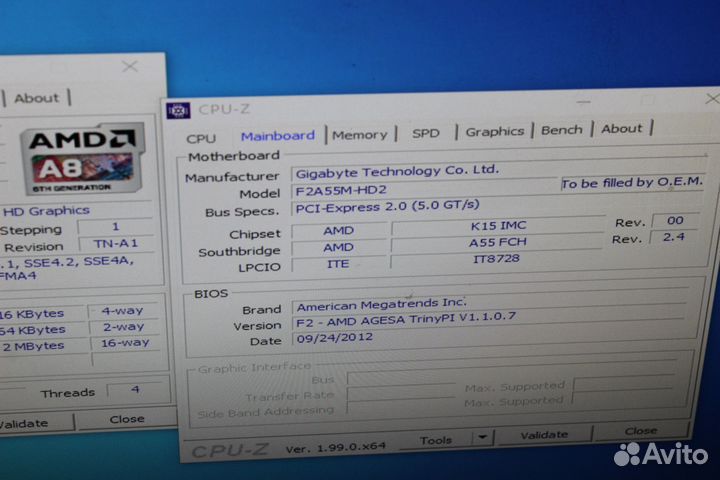Go to the Graphics tab
Viewport: 720px width, 480px height.
coord(495,131)
